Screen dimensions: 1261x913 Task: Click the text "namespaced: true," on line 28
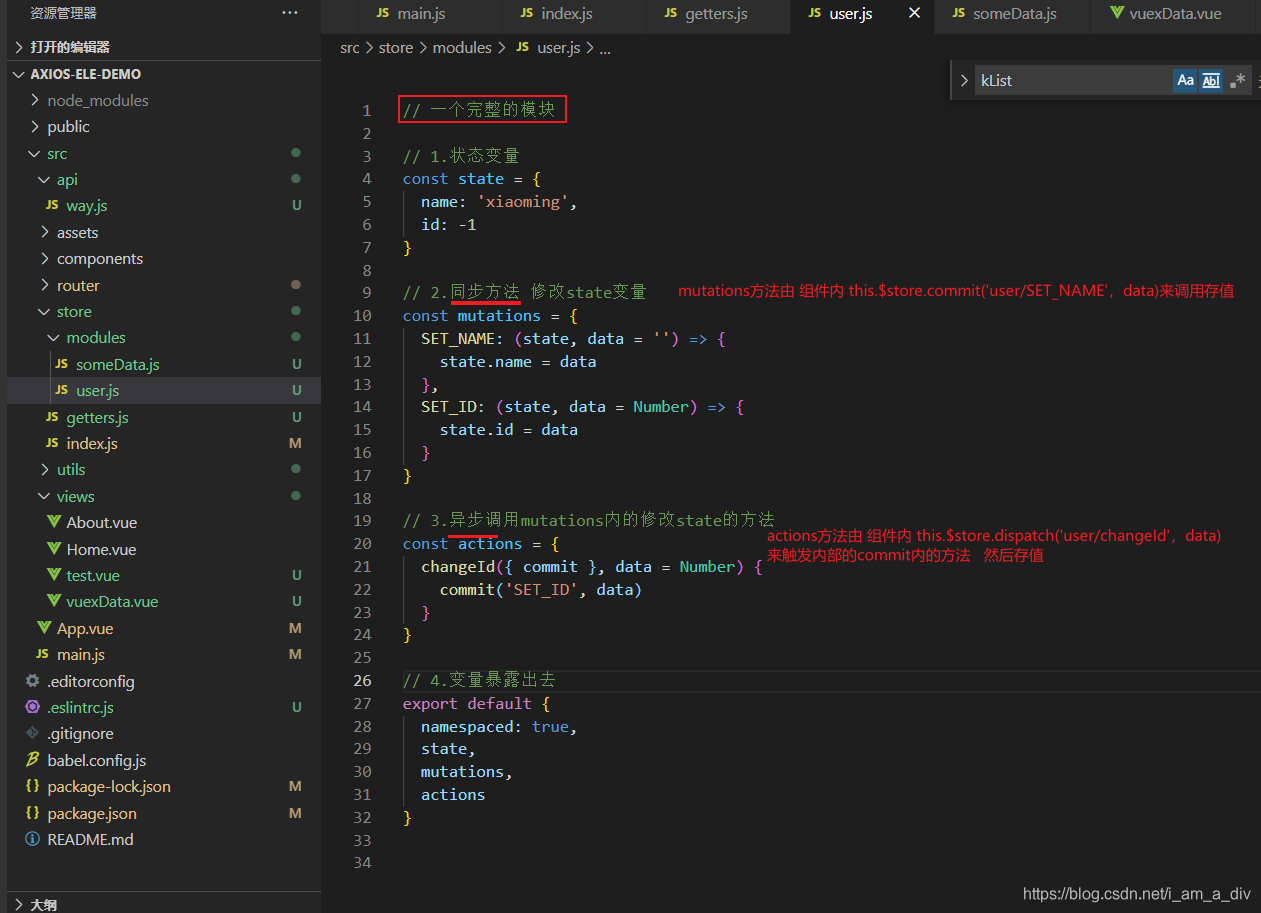click(499, 726)
